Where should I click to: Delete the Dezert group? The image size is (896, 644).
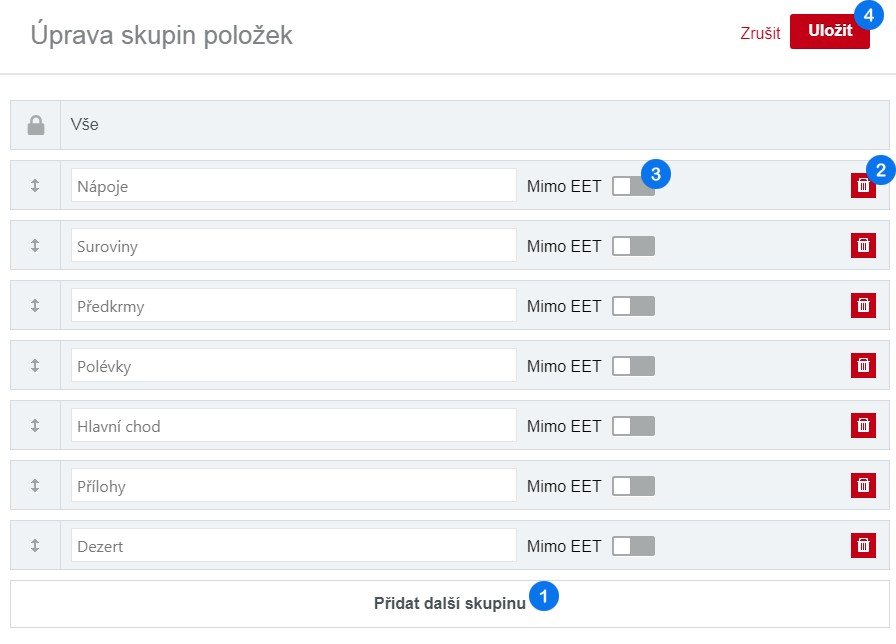[862, 546]
